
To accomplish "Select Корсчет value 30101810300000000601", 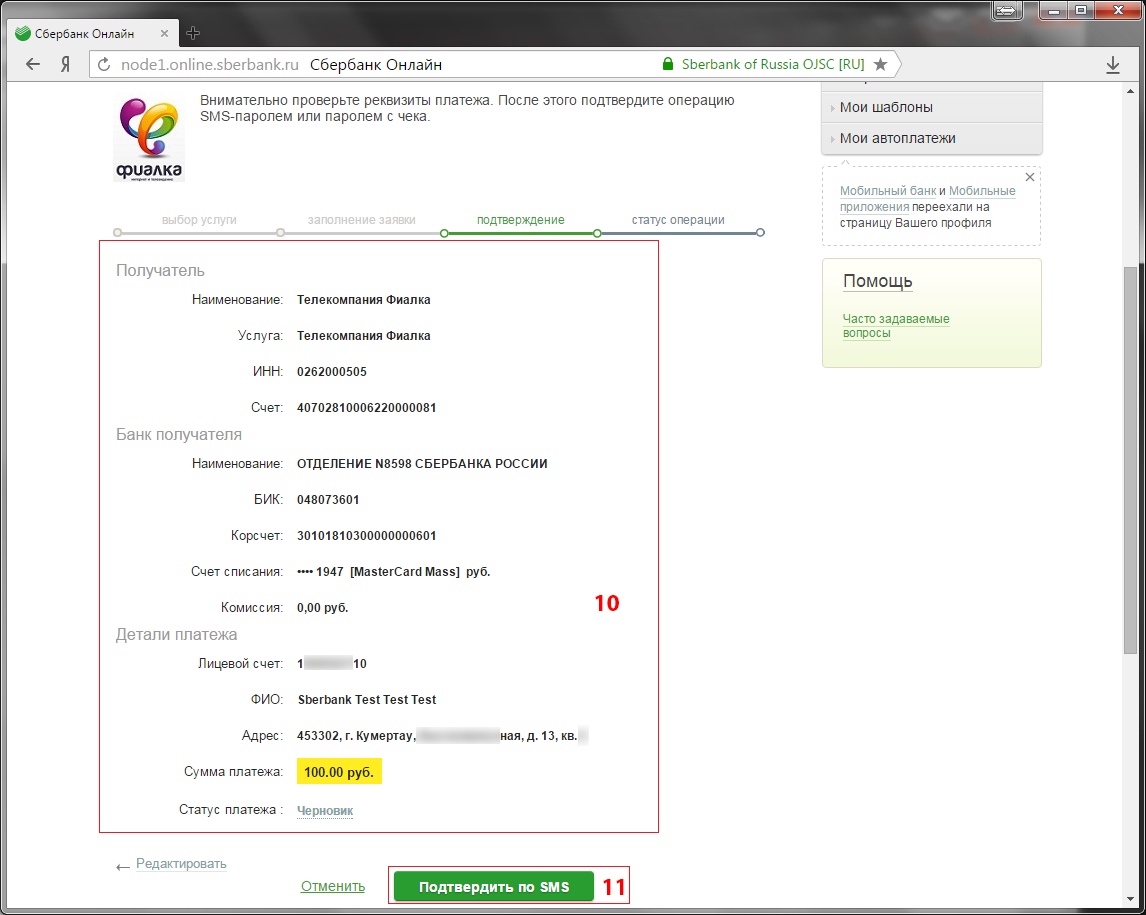I will tap(367, 536).
